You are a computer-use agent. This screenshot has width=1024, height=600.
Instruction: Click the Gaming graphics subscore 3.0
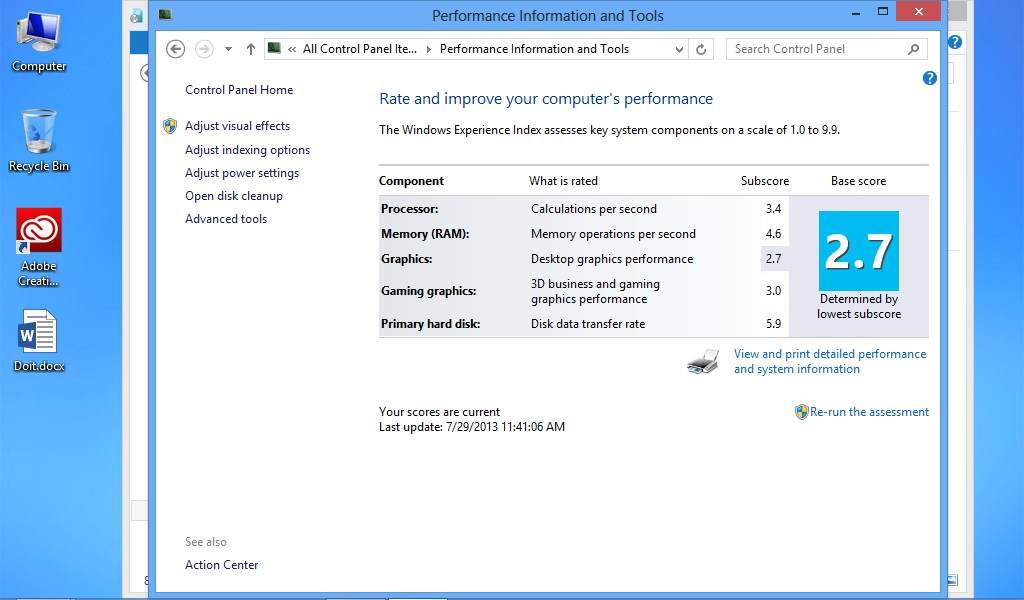774,291
